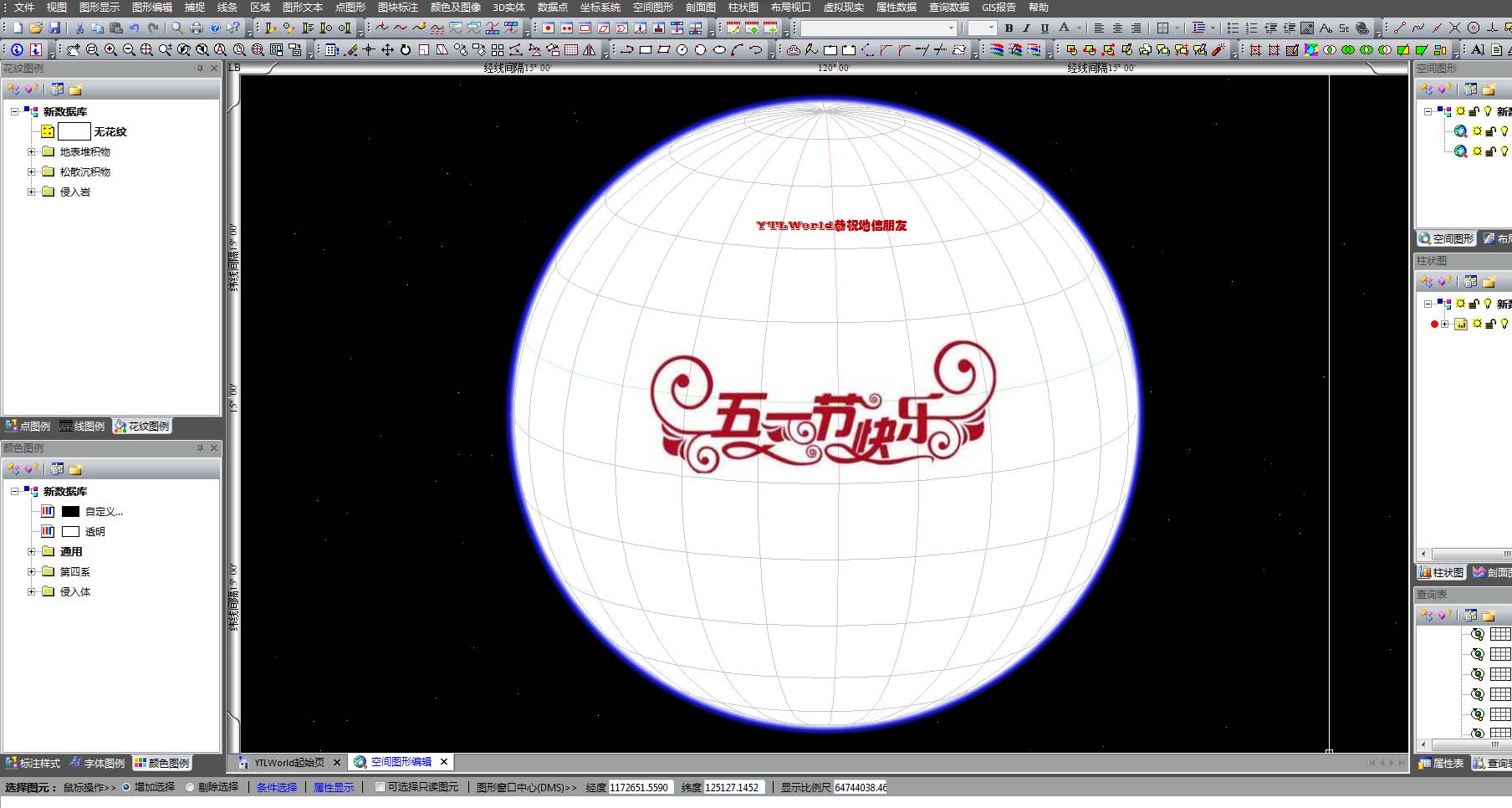Apply Underline text formatting
The height and width of the screenshot is (808, 1512).
[x=1045, y=28]
